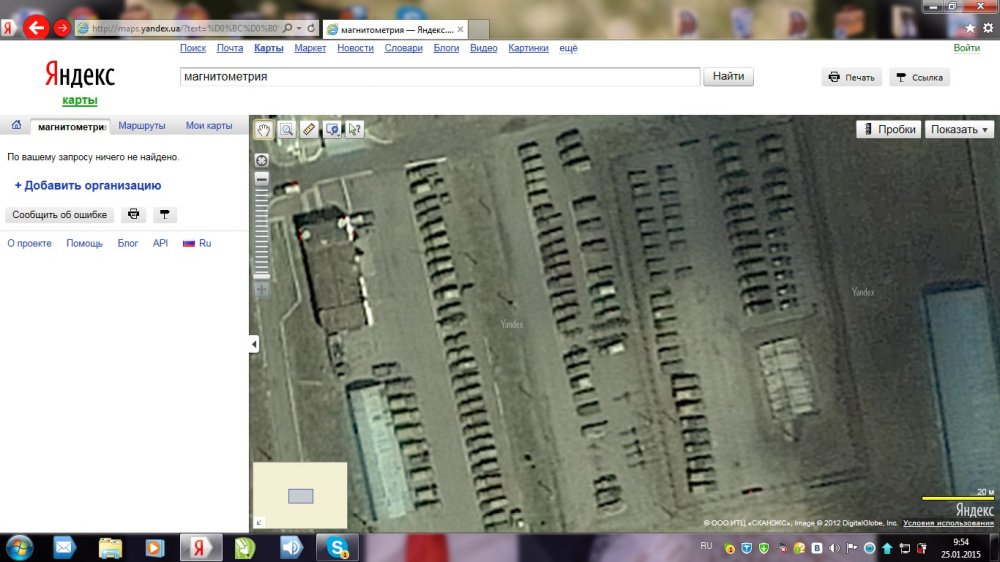This screenshot has width=1000, height=562.
Task: Click the print icon below search results
Action: click(x=133, y=215)
